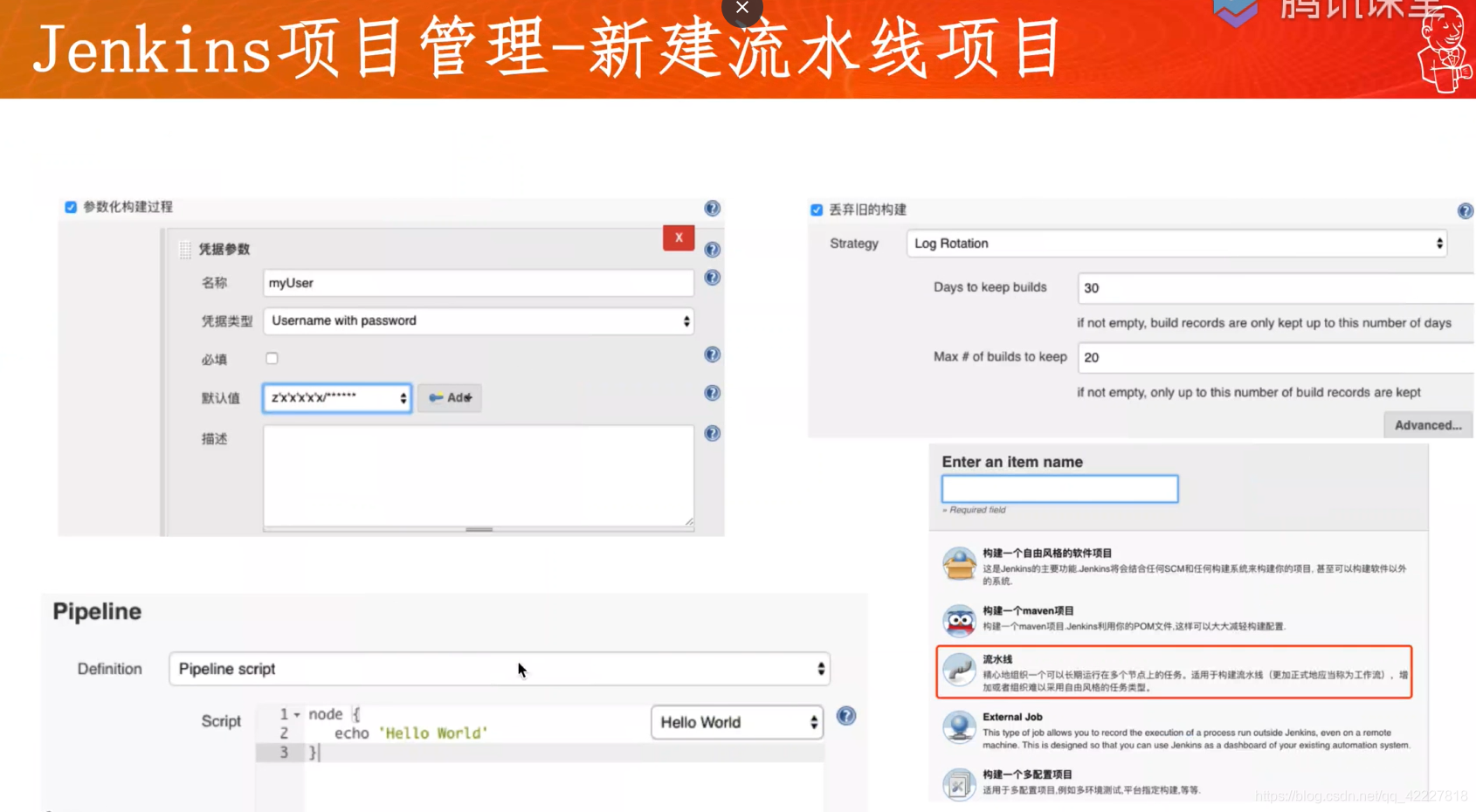This screenshot has width=1476, height=812.
Task: Click 'node {' on script line 1
Action: 335,714
